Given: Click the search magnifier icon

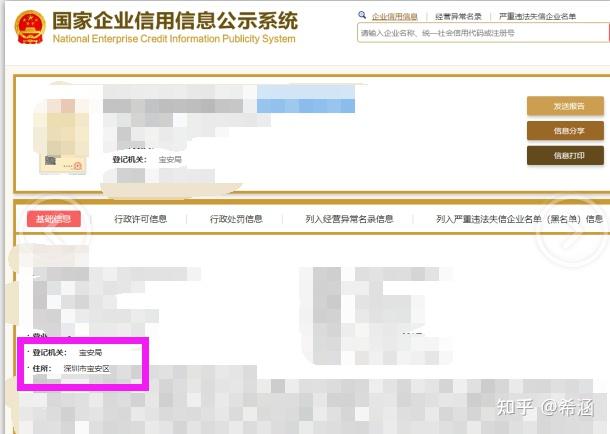Looking at the screenshot, I should point(362,15).
